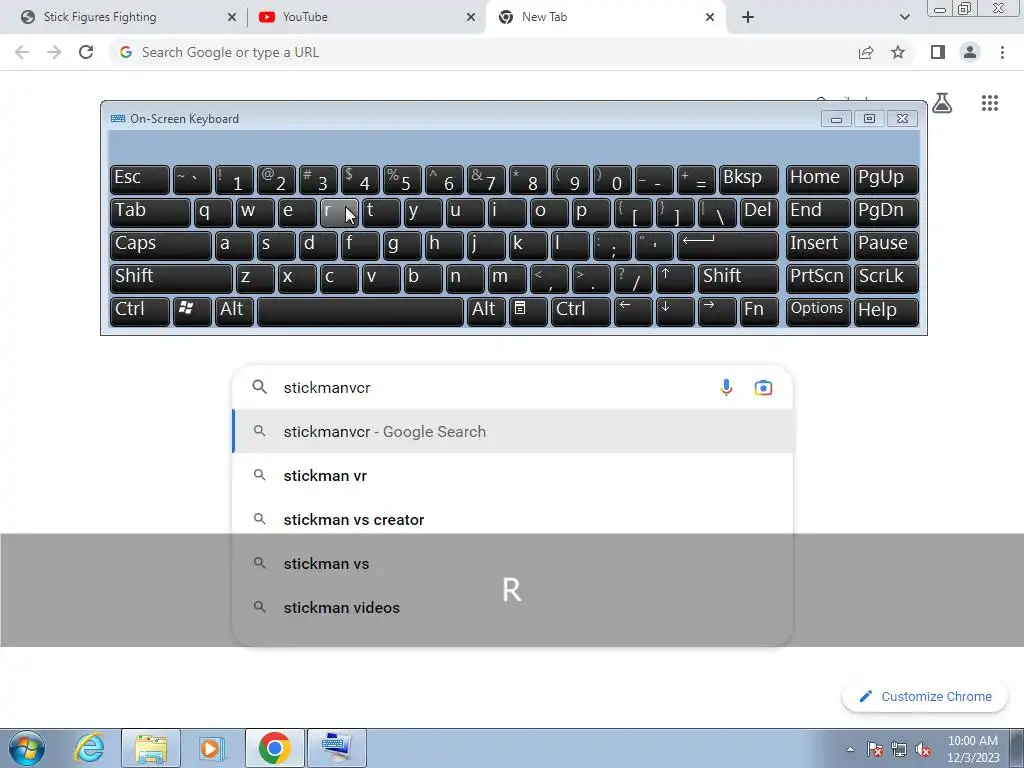Toggle the left Alt key
1024x768 pixels.
pos(234,311)
